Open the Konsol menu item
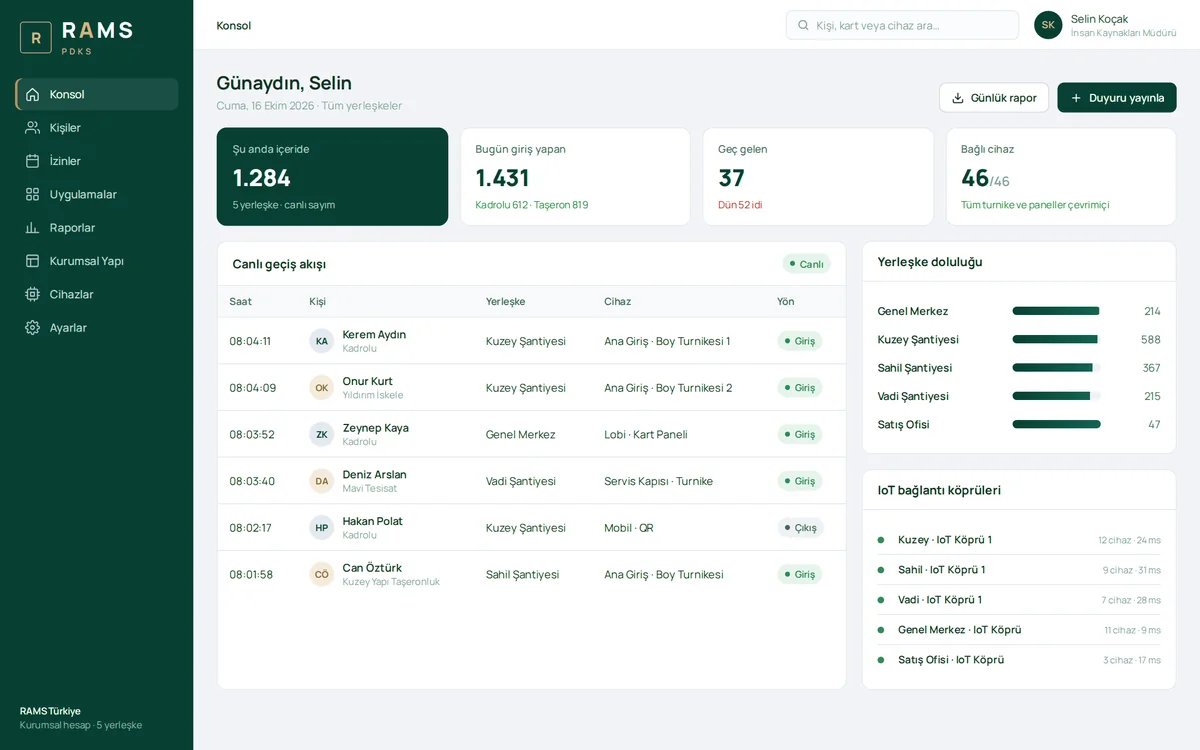The width and height of the screenshot is (1200, 750). point(97,94)
